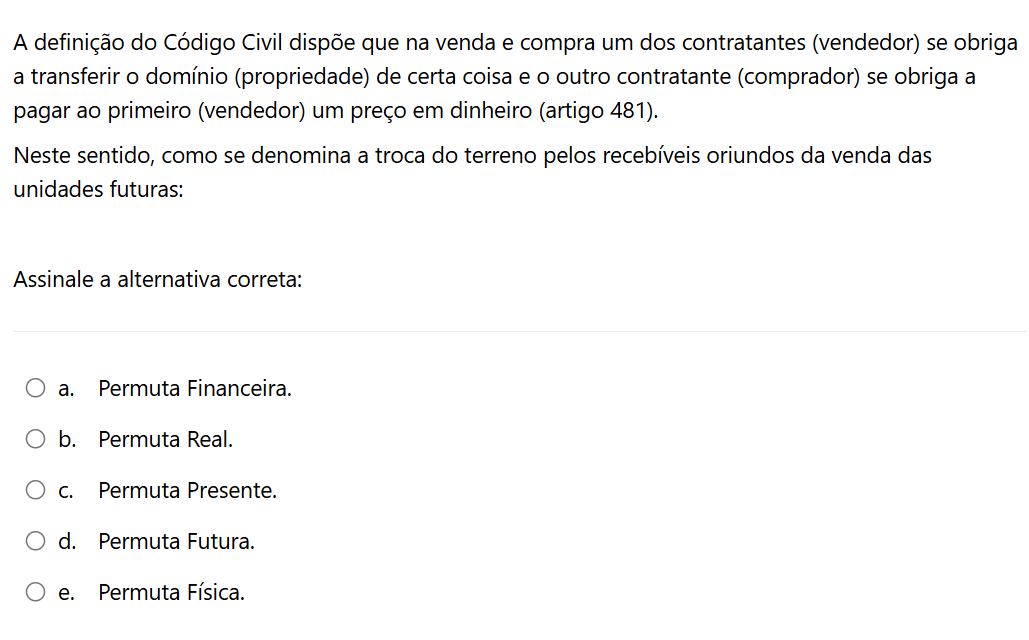Click the sentence beginning 'Neste sentido, como se denomina'
Image resolution: width=1029 pixels, height=640 pixels.
[472, 172]
